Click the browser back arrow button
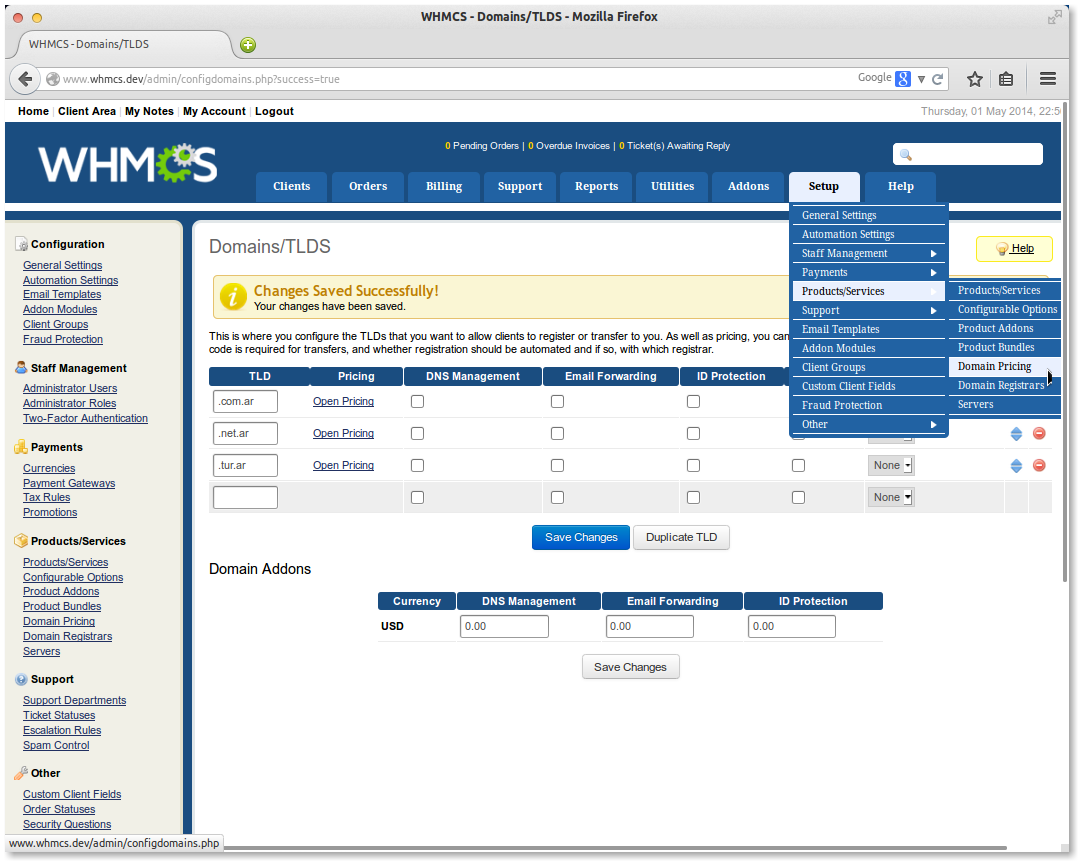Image resolution: width=1078 pixels, height=861 pixels. pos(25,79)
